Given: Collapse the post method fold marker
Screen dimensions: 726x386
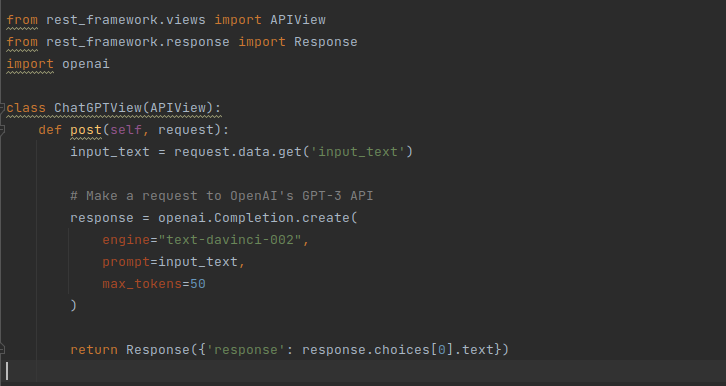Looking at the screenshot, I should pyautogui.click(x=2, y=131).
